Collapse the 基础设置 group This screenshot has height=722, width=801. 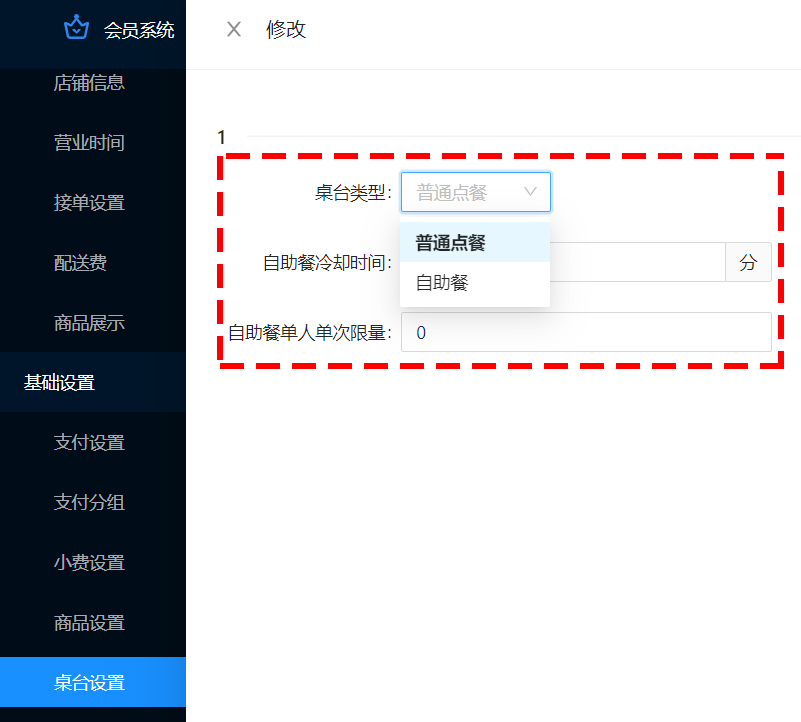pos(93,382)
